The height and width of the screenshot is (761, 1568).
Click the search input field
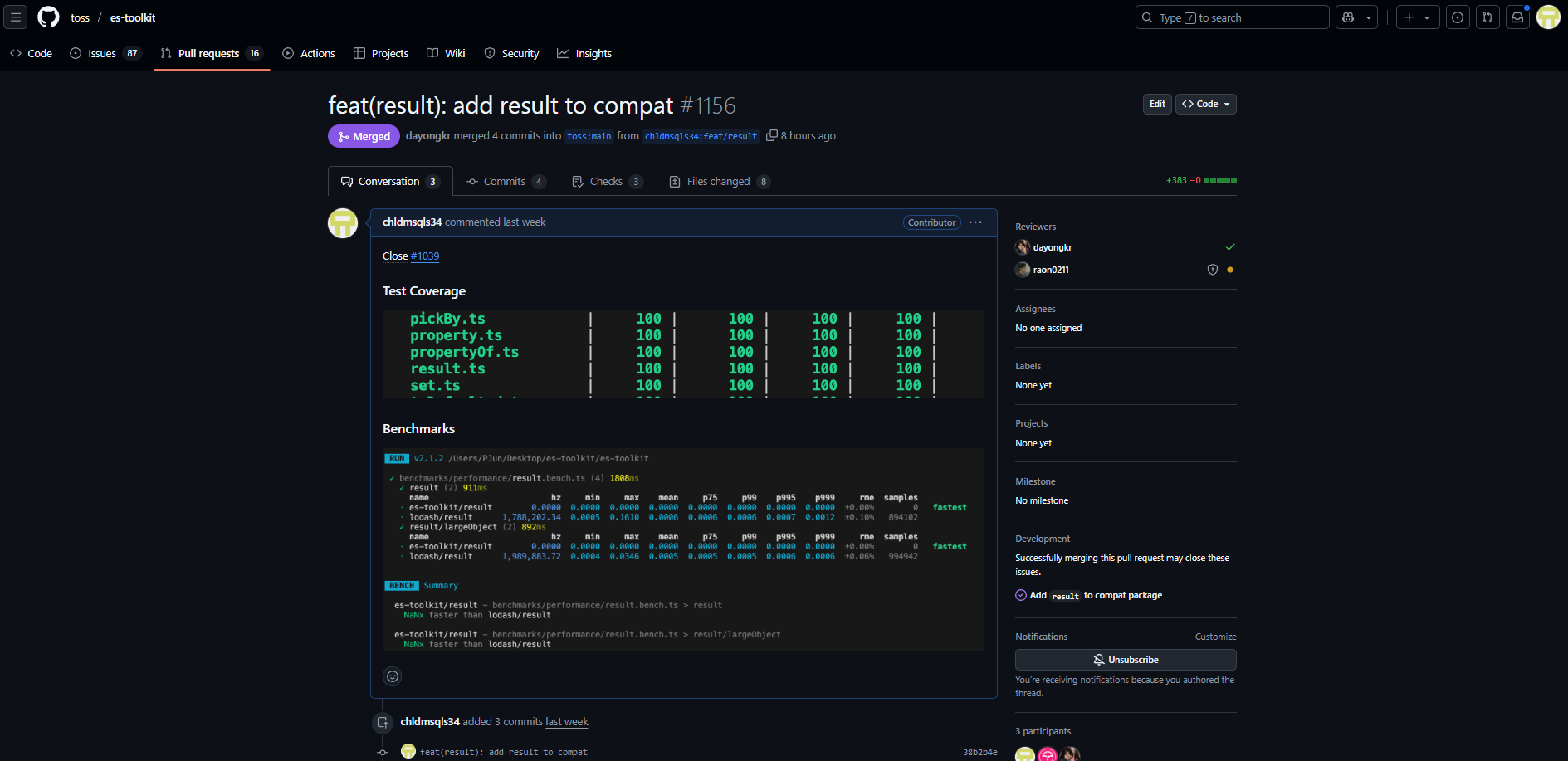(x=1232, y=17)
